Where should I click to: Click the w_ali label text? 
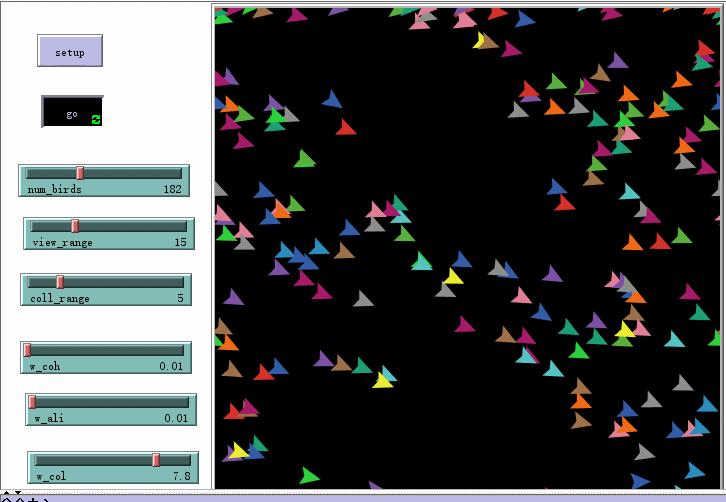[49, 419]
